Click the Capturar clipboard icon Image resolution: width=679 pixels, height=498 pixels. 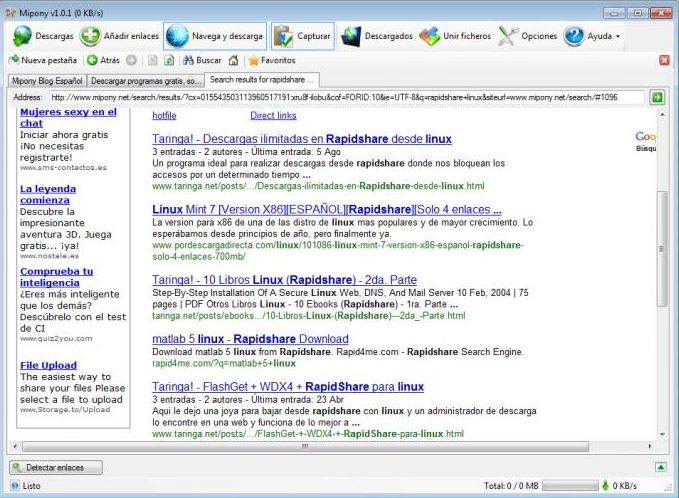[284, 36]
